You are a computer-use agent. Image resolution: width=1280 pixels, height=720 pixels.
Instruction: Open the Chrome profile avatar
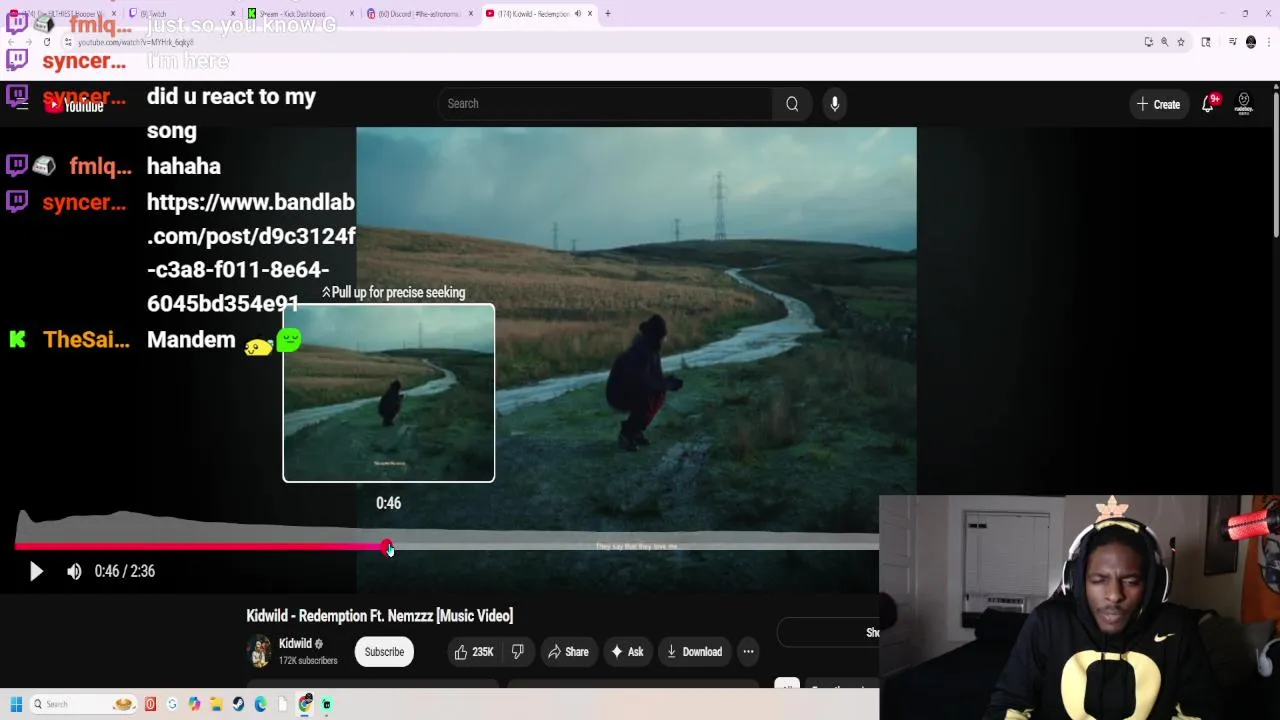tap(1251, 42)
